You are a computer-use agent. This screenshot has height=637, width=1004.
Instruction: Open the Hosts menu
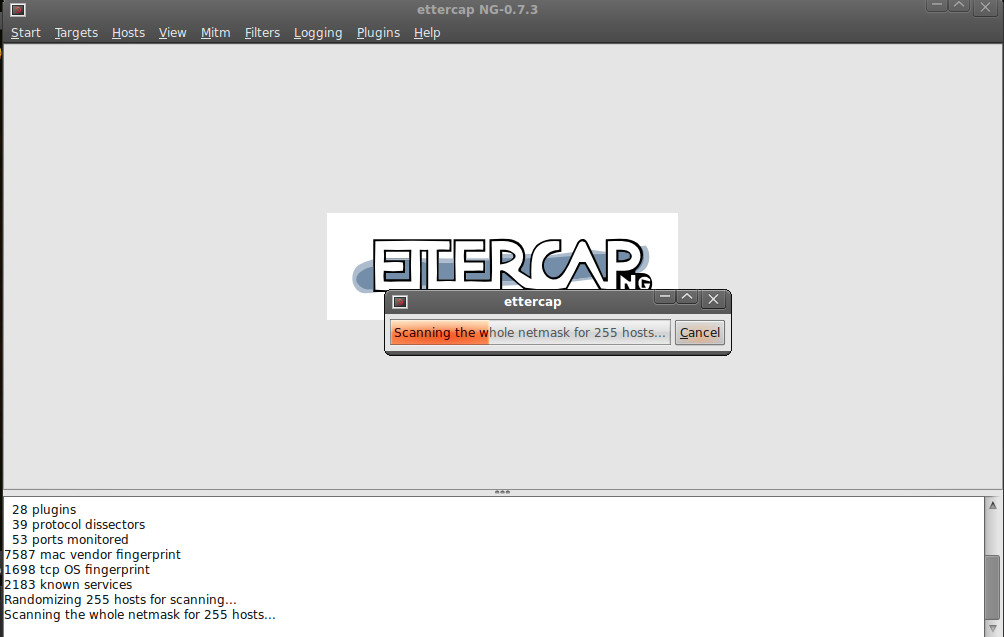click(128, 33)
